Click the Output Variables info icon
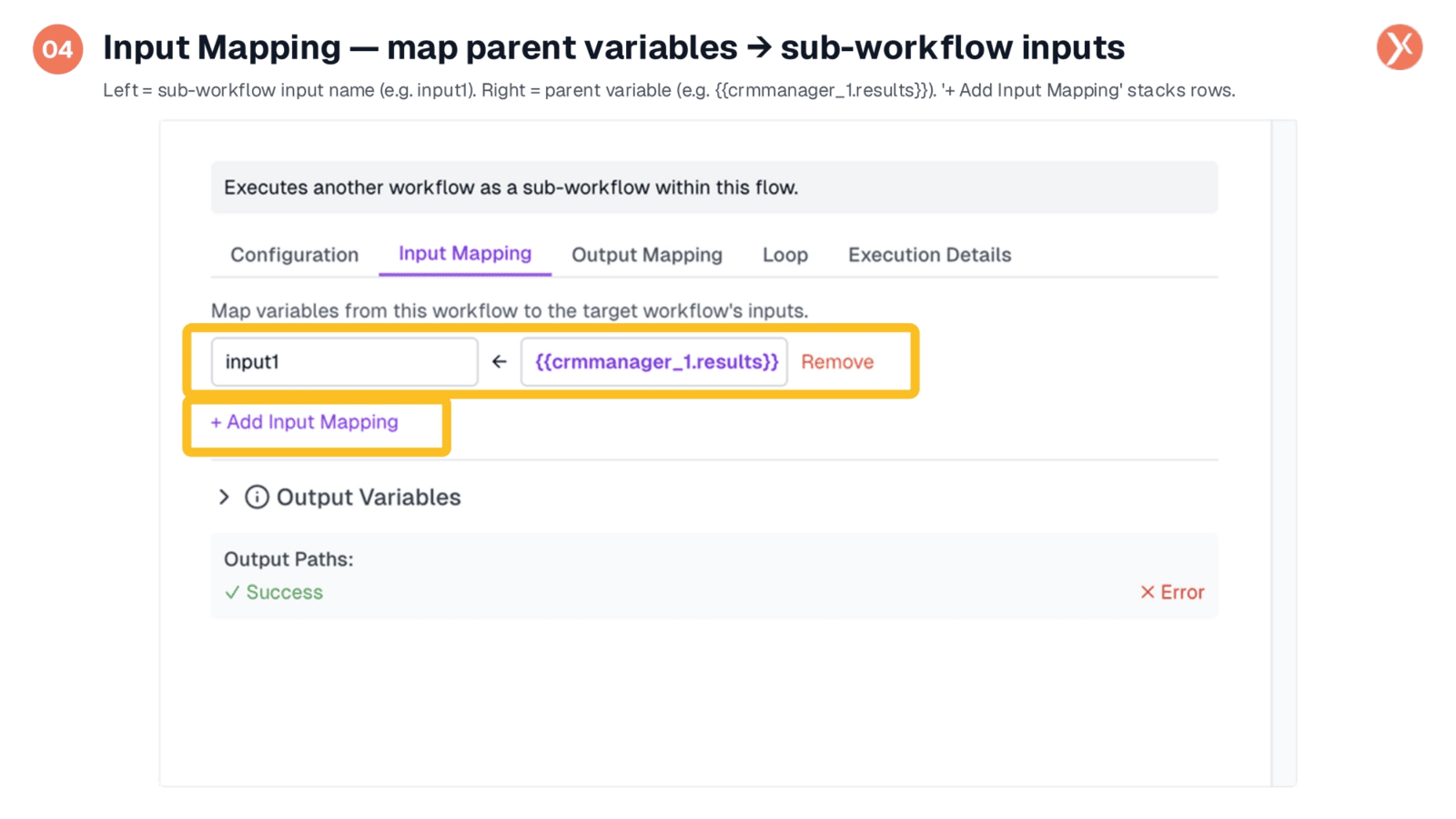 (257, 497)
